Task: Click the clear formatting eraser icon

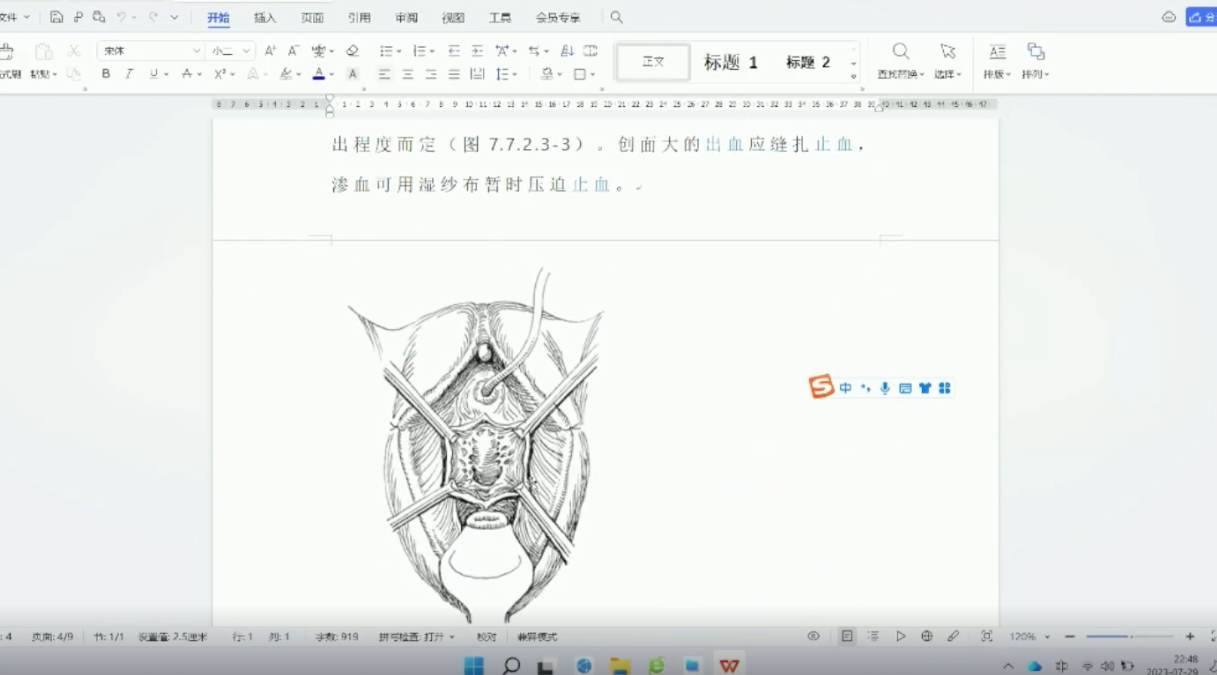Action: click(352, 51)
